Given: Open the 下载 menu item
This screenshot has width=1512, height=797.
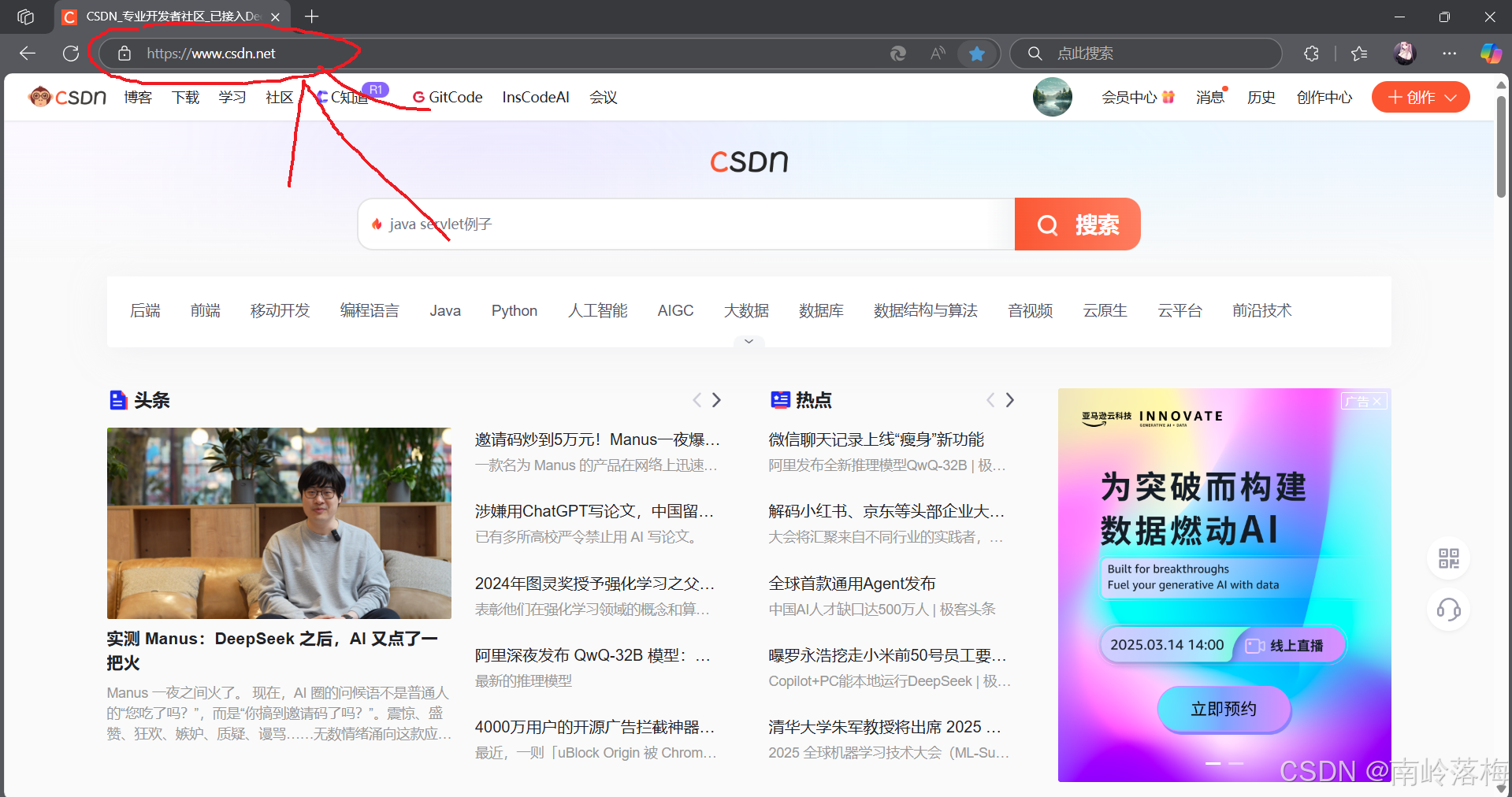Looking at the screenshot, I should 185,97.
